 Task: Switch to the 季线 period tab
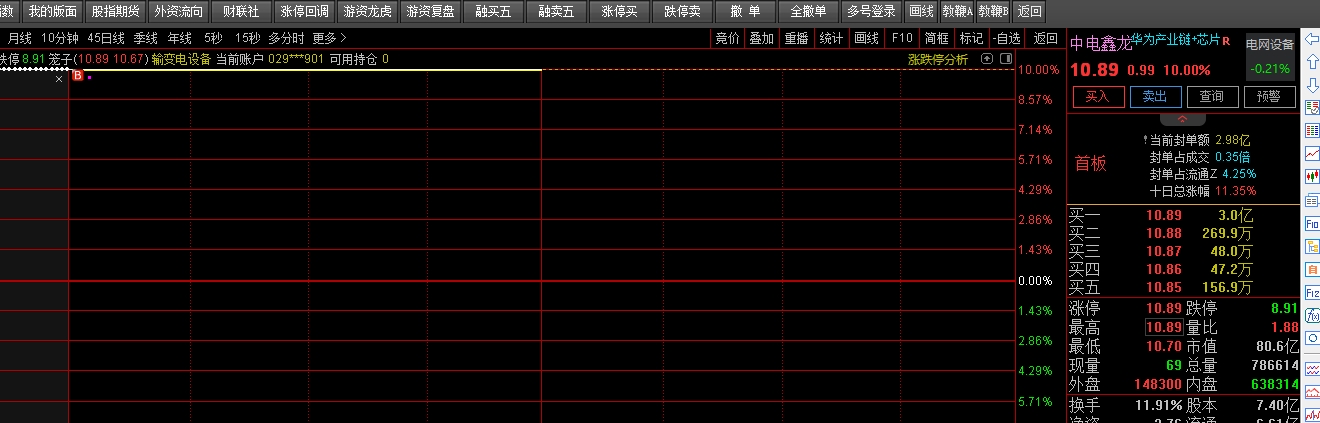[146, 38]
